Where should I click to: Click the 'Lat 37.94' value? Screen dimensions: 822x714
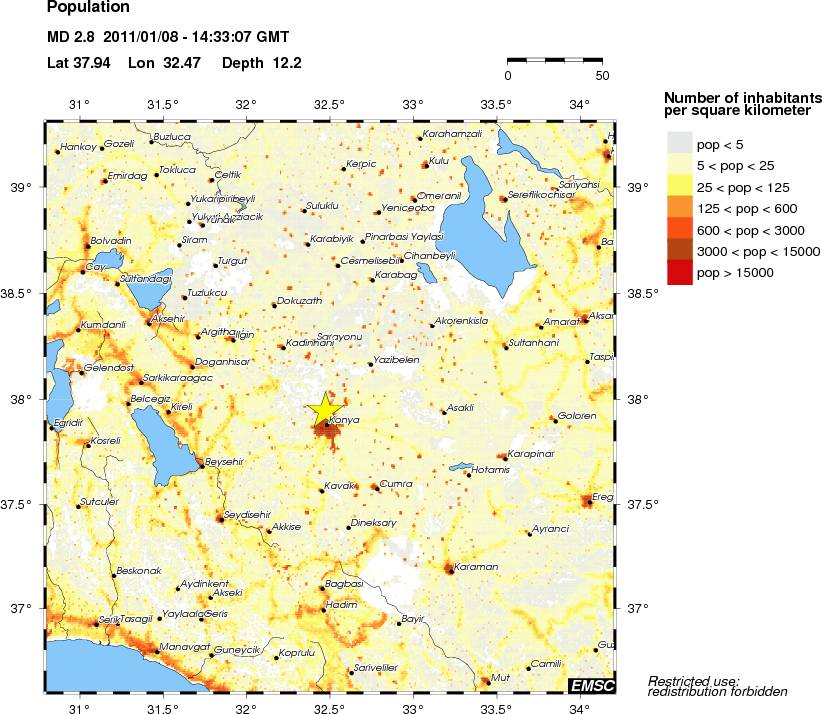coord(79,63)
